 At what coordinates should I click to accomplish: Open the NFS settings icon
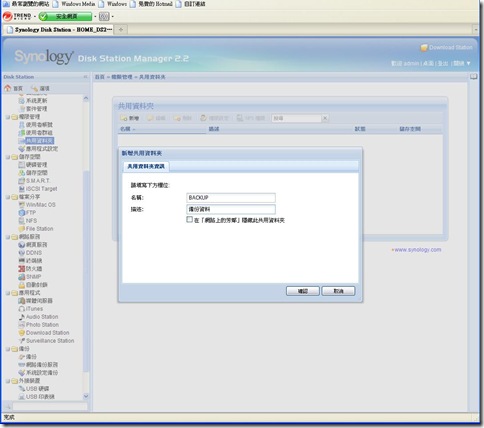(x=22, y=221)
